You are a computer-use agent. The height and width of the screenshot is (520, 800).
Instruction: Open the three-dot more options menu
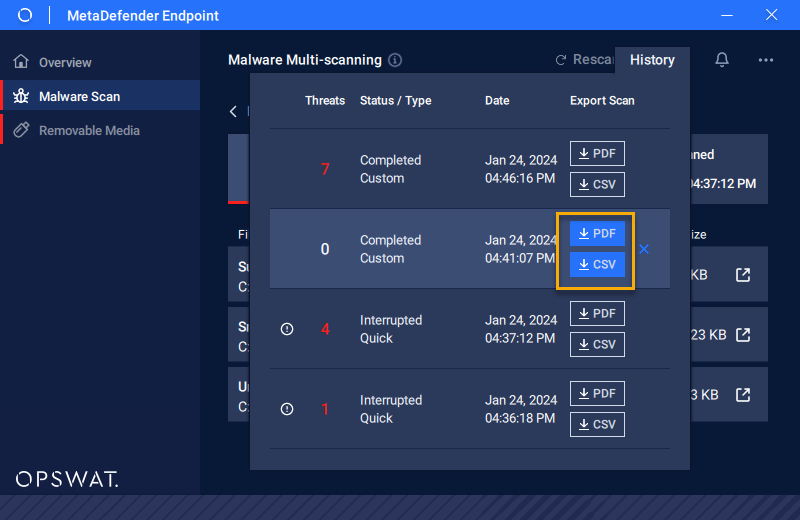pos(765,60)
